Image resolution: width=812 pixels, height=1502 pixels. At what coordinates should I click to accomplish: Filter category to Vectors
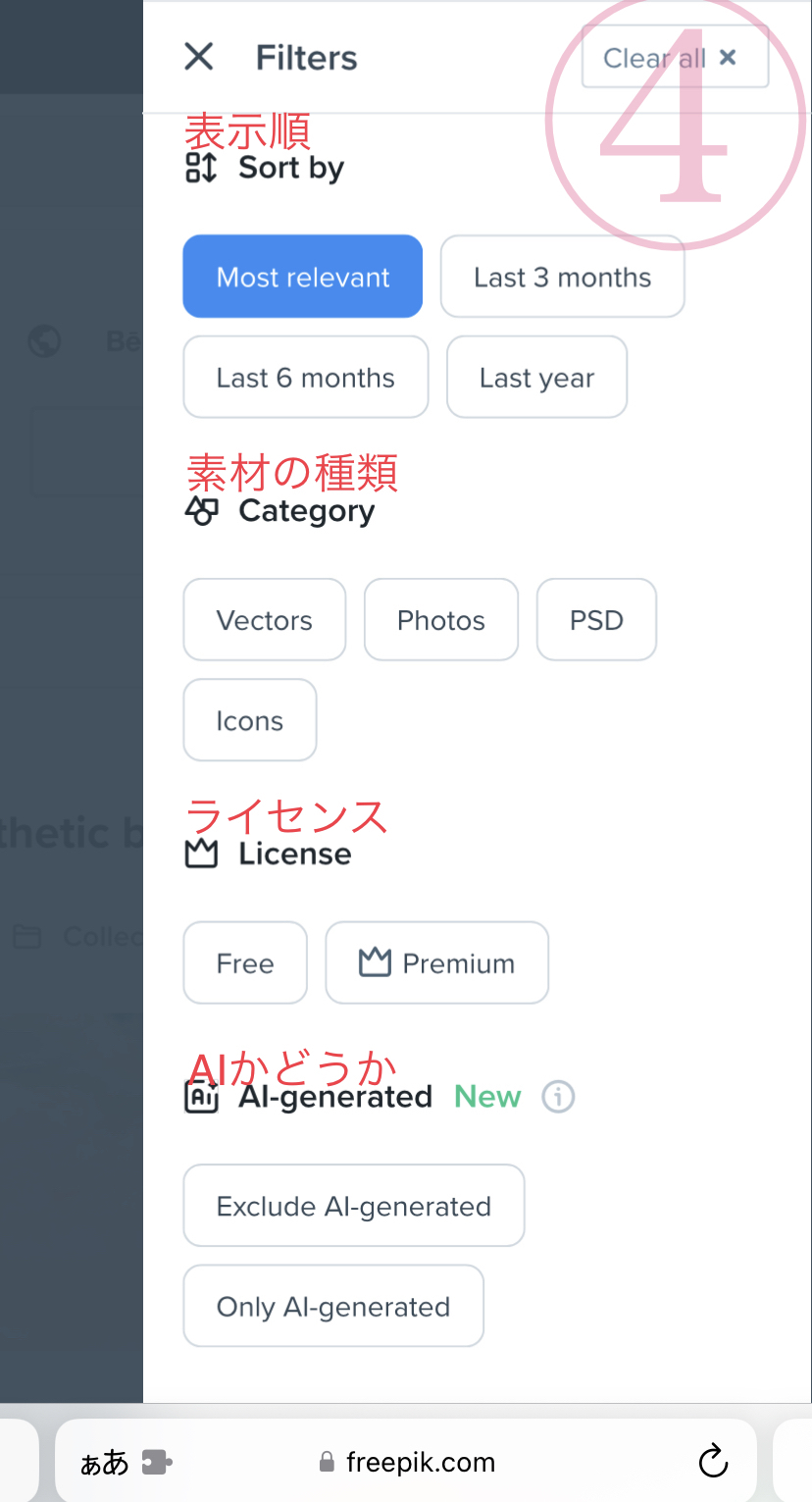point(264,620)
